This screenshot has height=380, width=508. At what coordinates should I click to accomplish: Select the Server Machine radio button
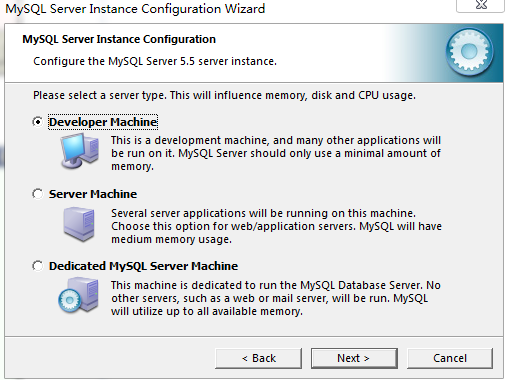point(38,194)
